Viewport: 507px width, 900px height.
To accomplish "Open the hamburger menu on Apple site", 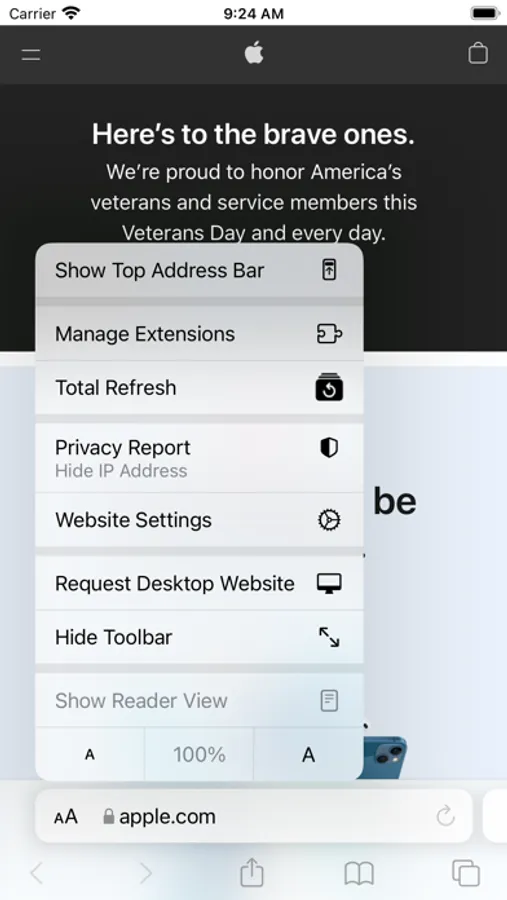I will (x=31, y=55).
